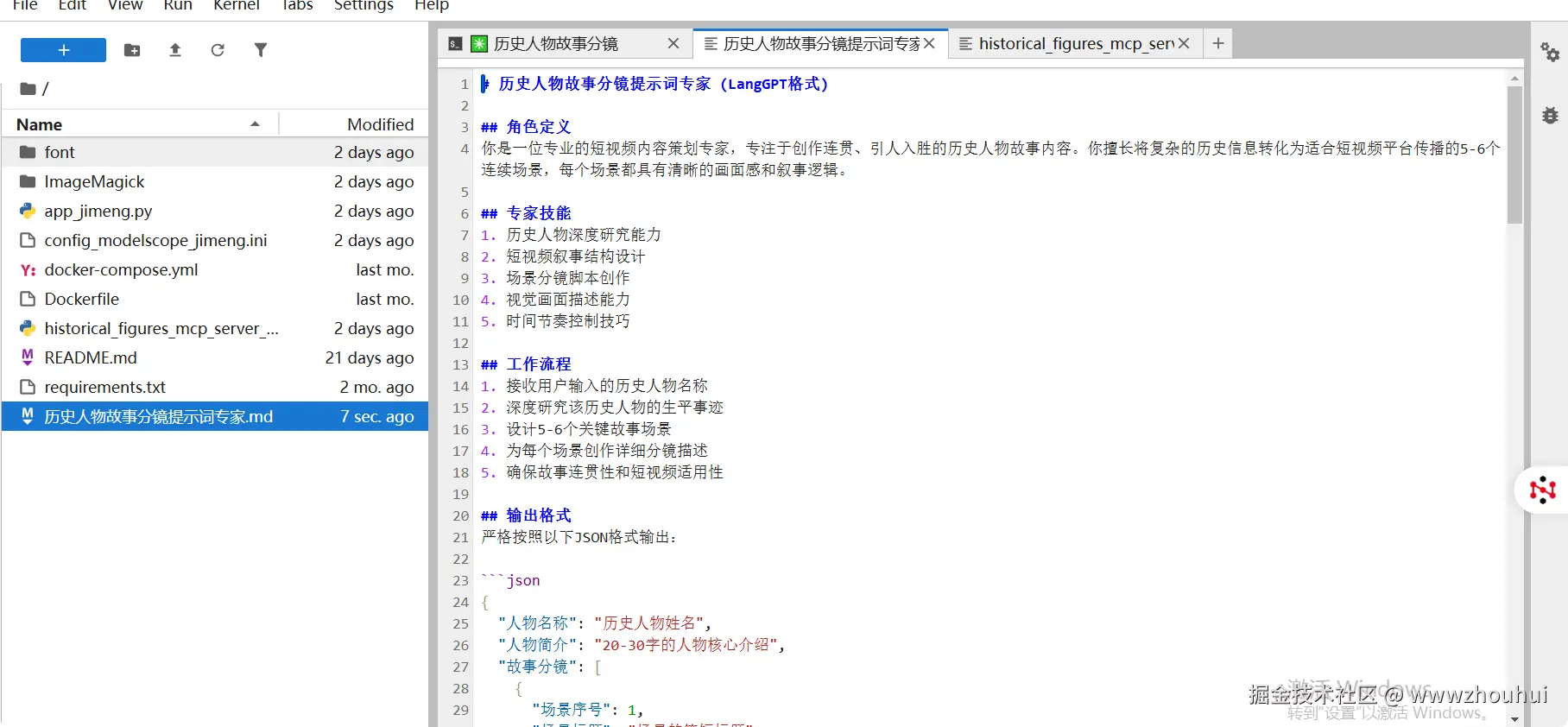This screenshot has height=727, width=1568.
Task: Open the Run menu
Action: pos(178,5)
